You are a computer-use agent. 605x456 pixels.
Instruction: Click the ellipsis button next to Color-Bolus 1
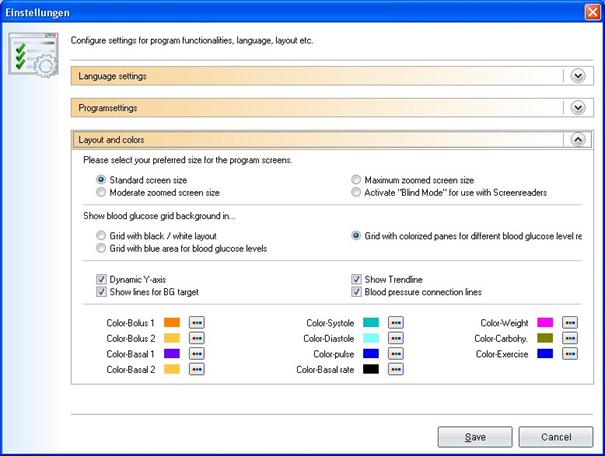pos(197,323)
